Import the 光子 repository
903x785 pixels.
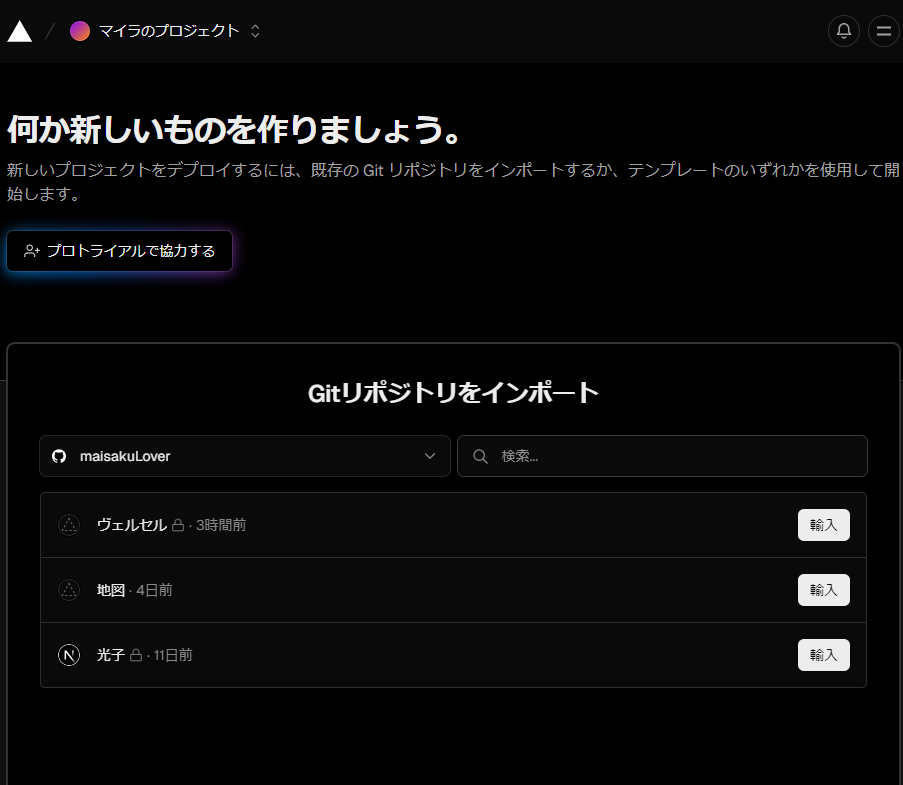pos(824,655)
